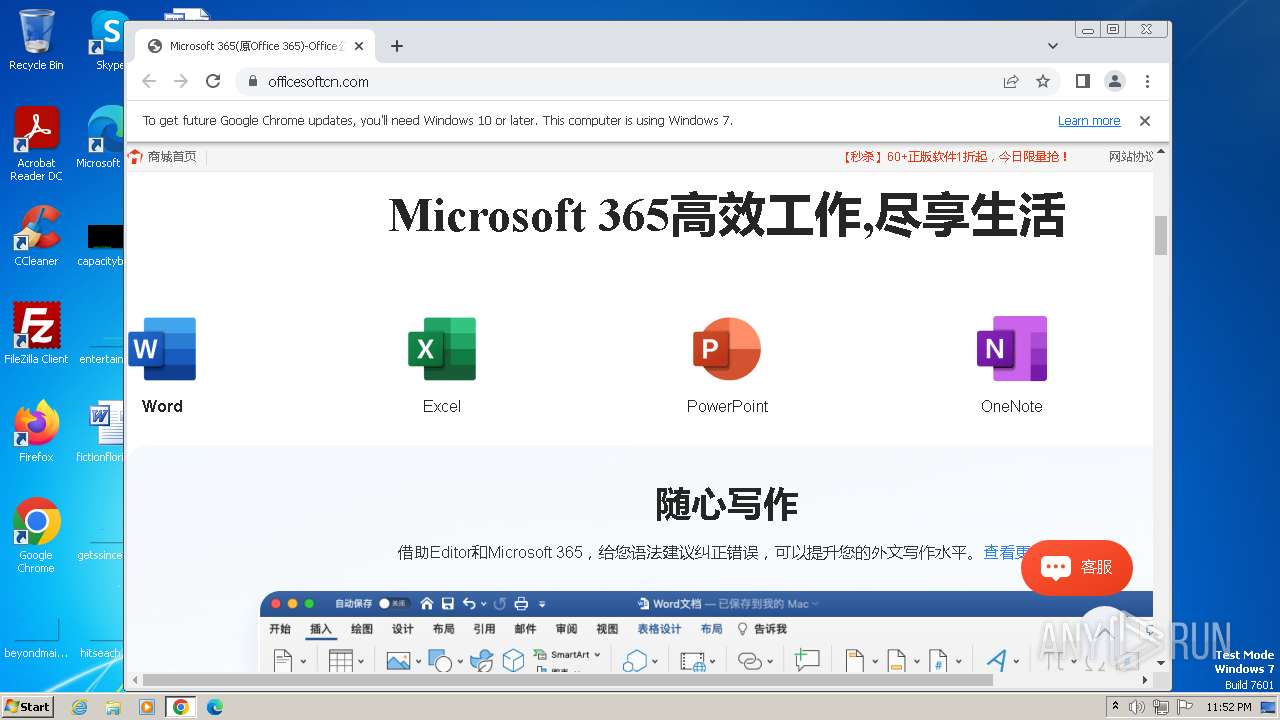Click the page horizontal scrollbar thumb
The width and height of the screenshot is (1280, 720).
pos(568,680)
